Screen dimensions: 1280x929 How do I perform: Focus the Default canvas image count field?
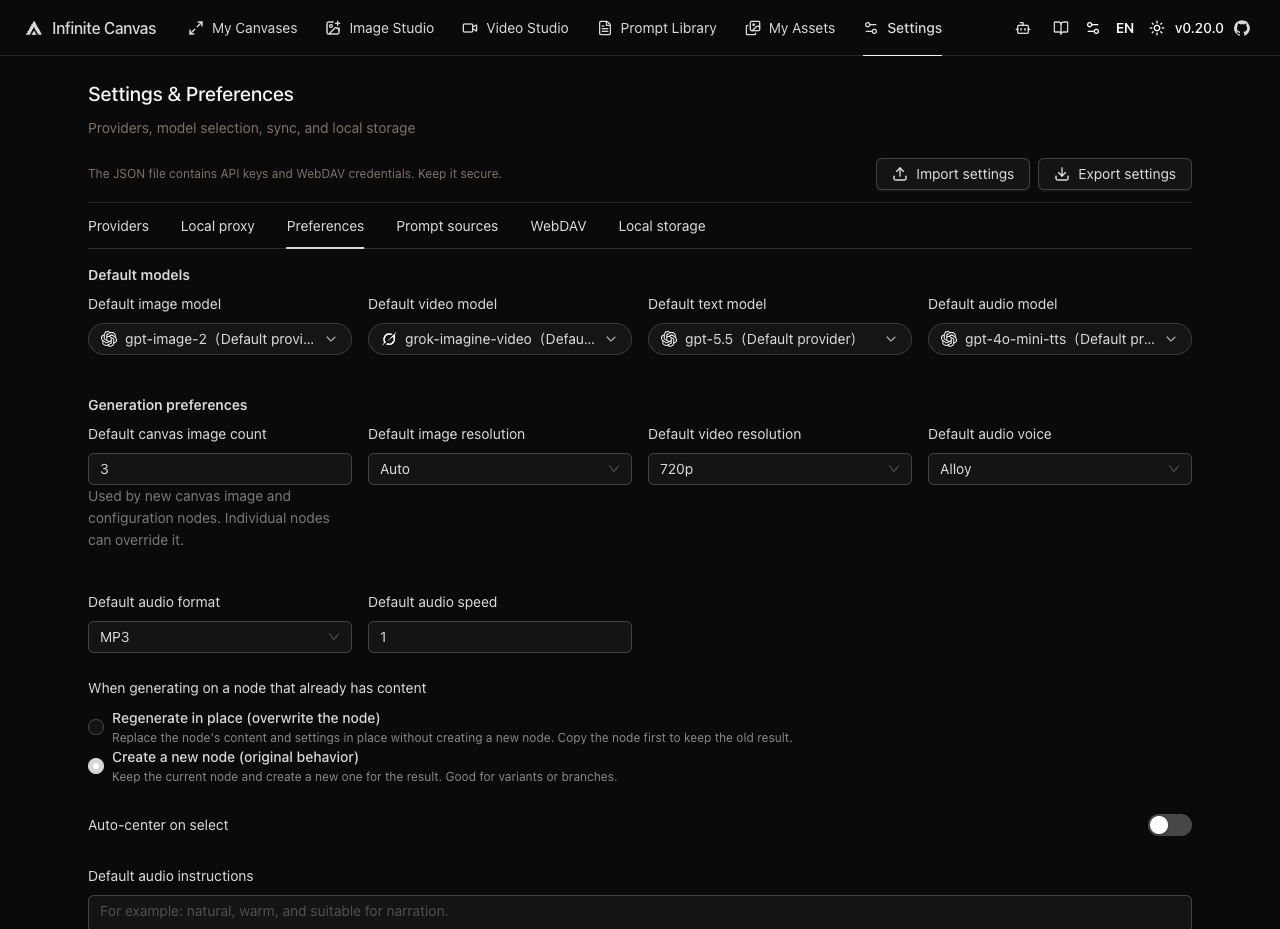220,469
